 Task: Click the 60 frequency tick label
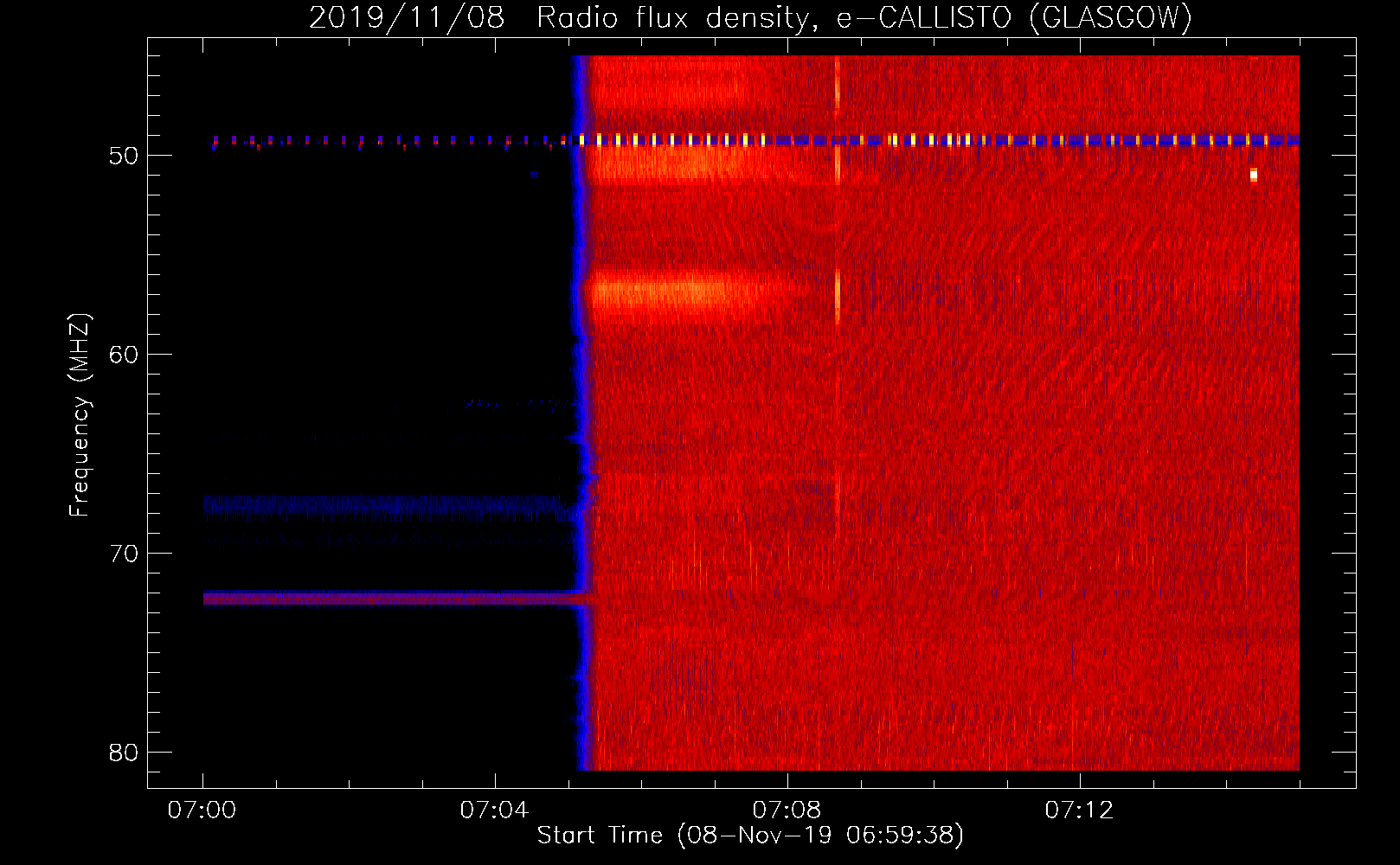pos(124,356)
